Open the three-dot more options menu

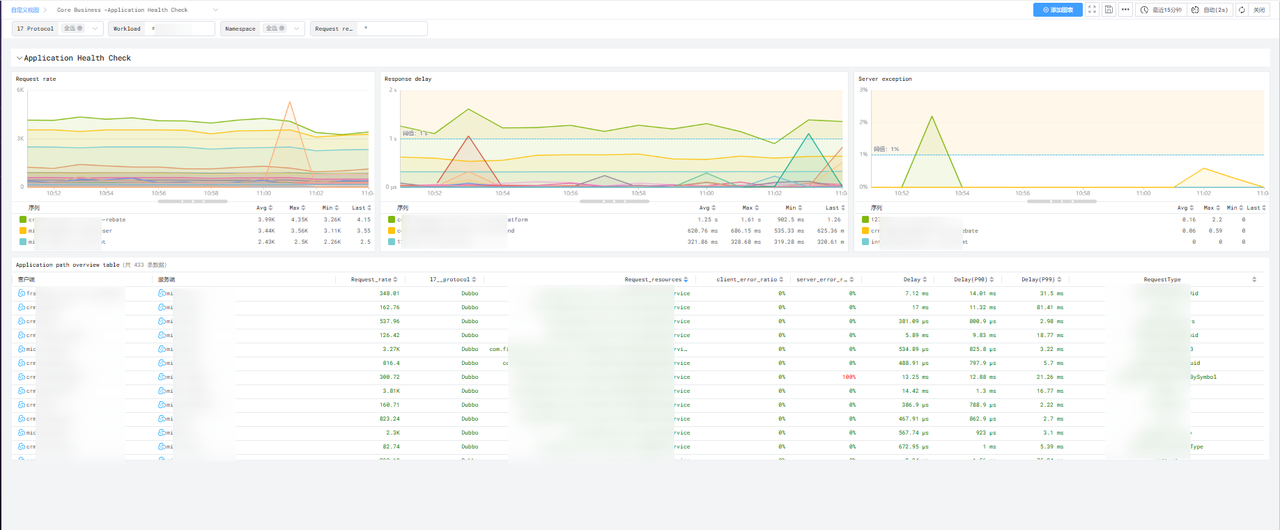(1126, 9)
